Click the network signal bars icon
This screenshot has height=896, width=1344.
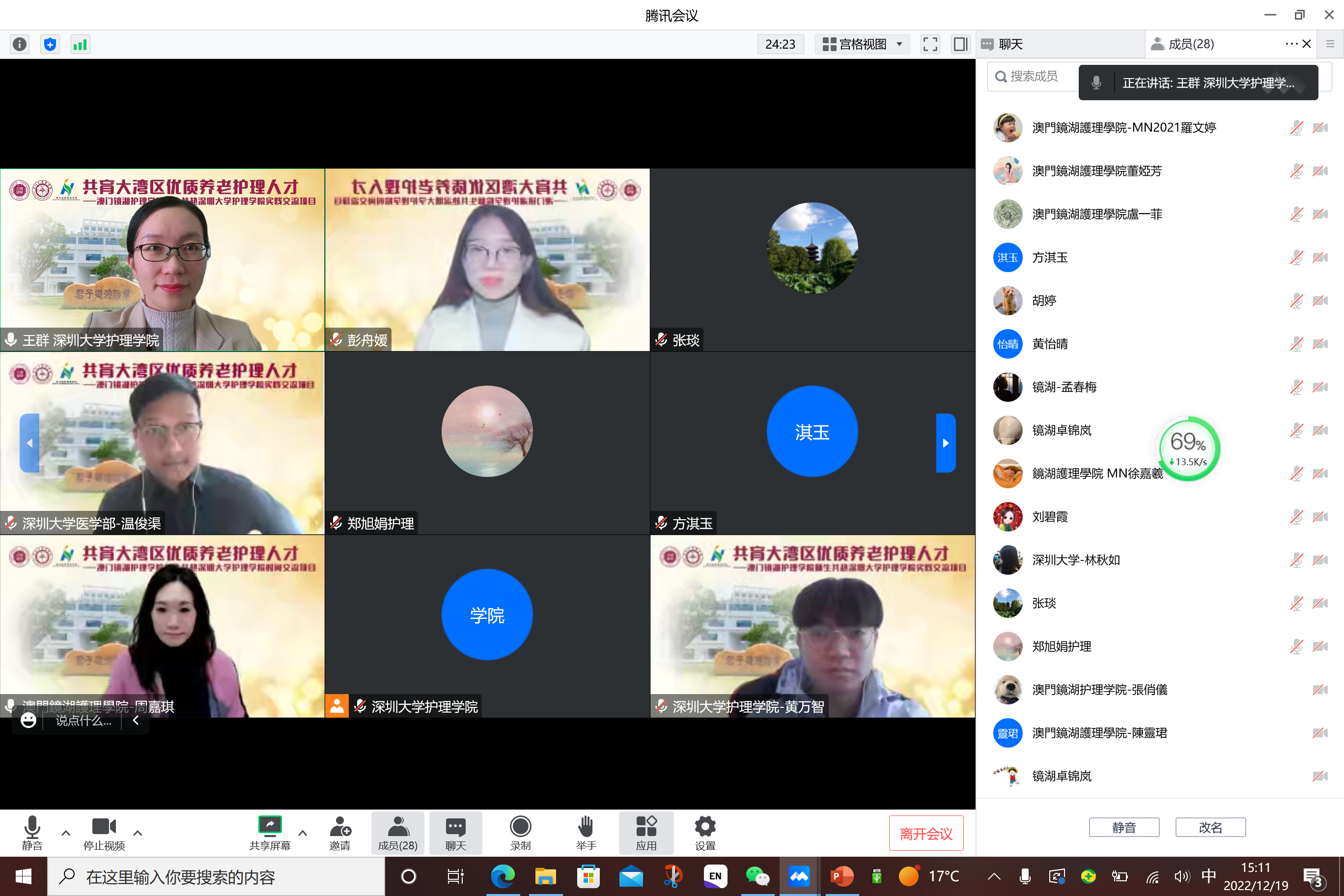click(80, 44)
